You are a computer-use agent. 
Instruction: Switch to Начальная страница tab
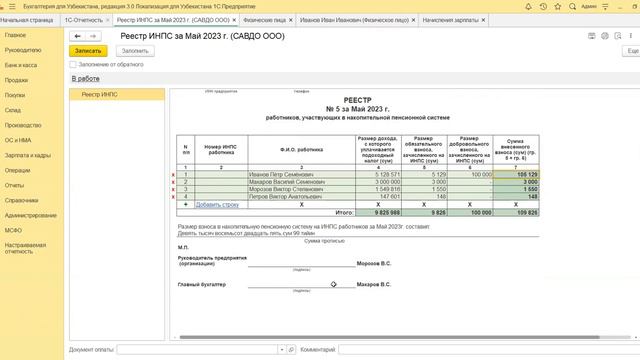tap(27, 20)
